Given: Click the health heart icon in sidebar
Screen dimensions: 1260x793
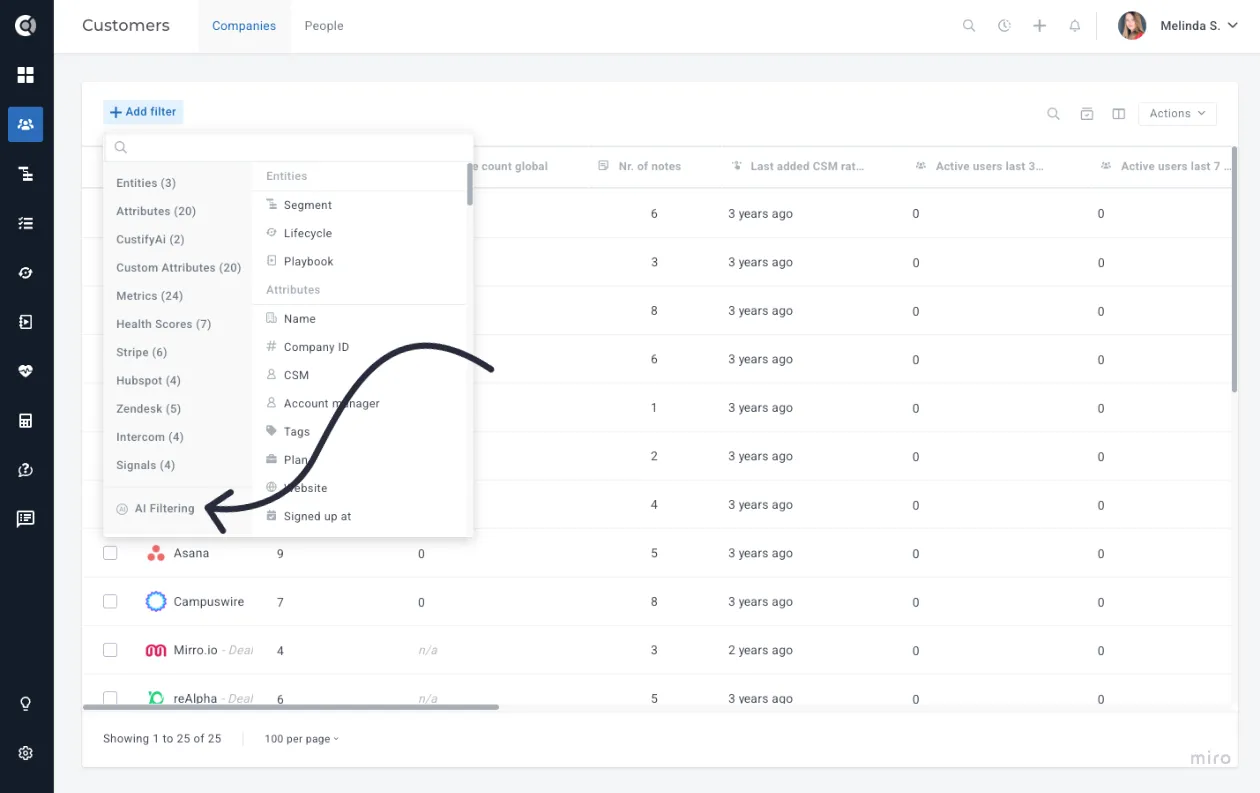Looking at the screenshot, I should [x=26, y=371].
